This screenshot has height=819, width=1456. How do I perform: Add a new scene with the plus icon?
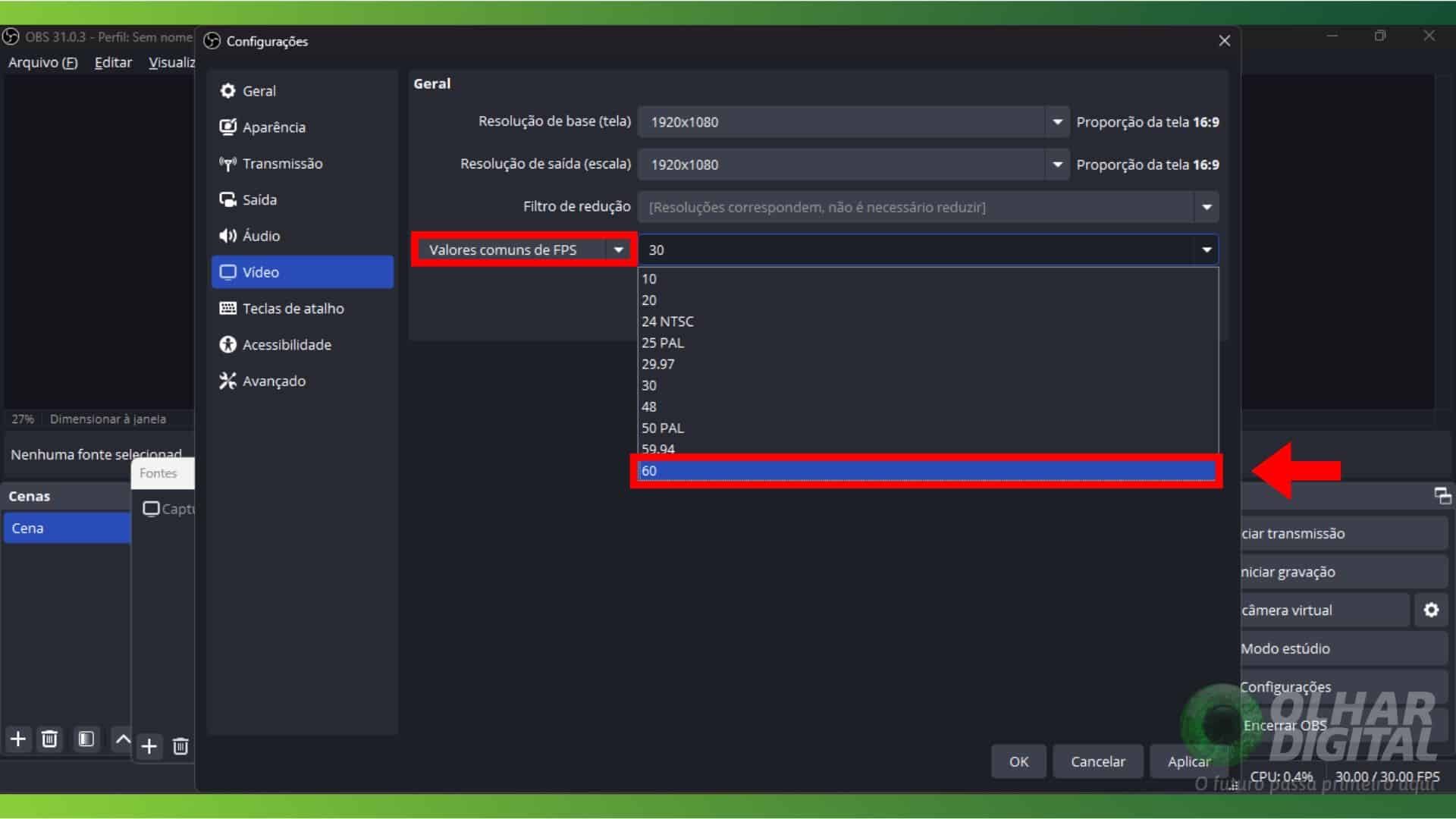(x=17, y=739)
